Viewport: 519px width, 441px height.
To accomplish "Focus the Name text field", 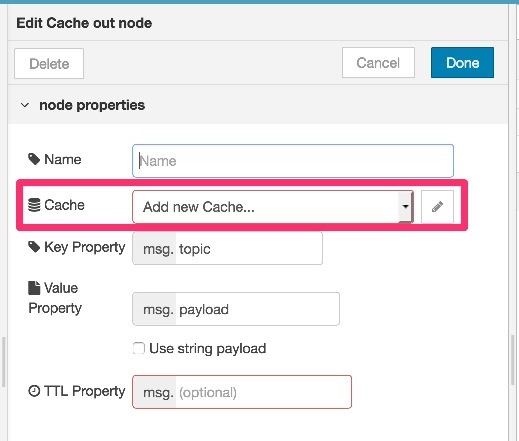I will (293, 161).
